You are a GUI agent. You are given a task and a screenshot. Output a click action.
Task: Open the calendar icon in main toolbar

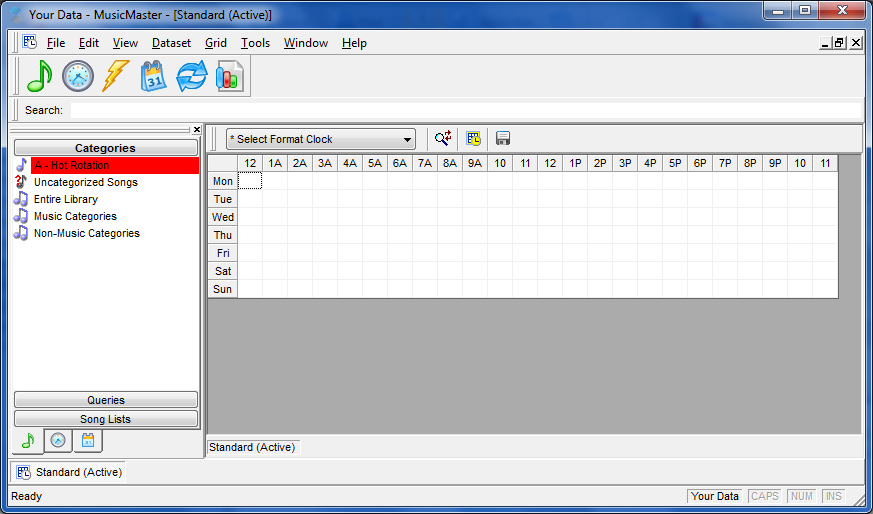point(154,76)
